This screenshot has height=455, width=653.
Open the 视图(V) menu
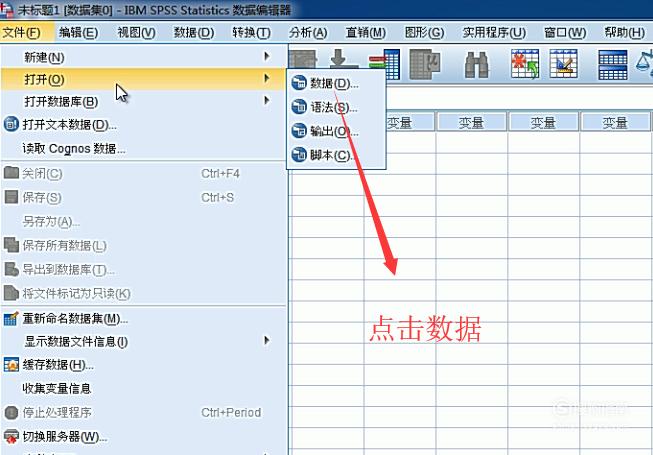pos(137,32)
